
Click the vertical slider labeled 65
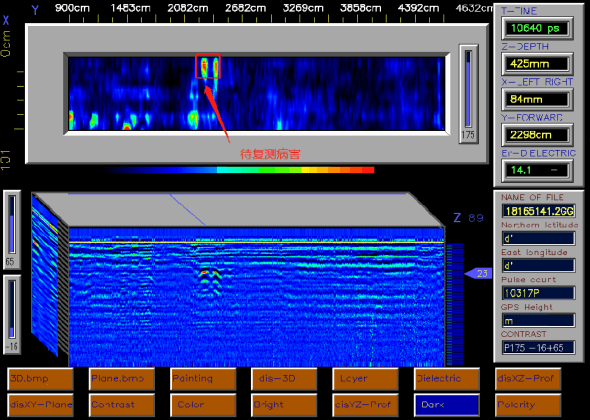coord(12,224)
